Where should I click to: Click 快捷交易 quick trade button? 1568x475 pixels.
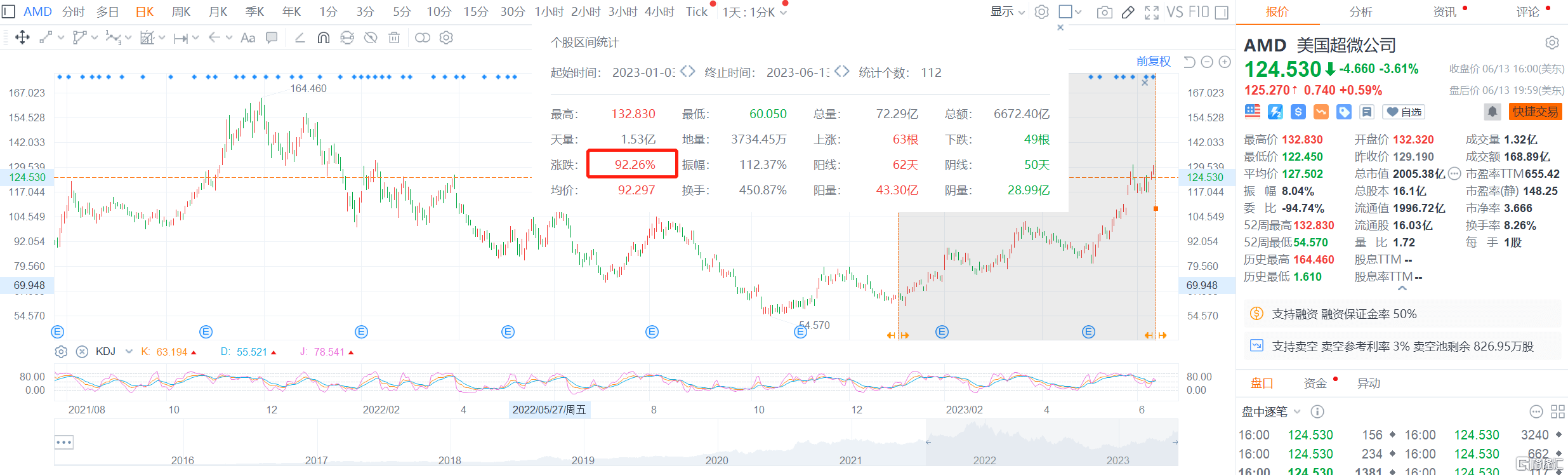(x=1536, y=112)
